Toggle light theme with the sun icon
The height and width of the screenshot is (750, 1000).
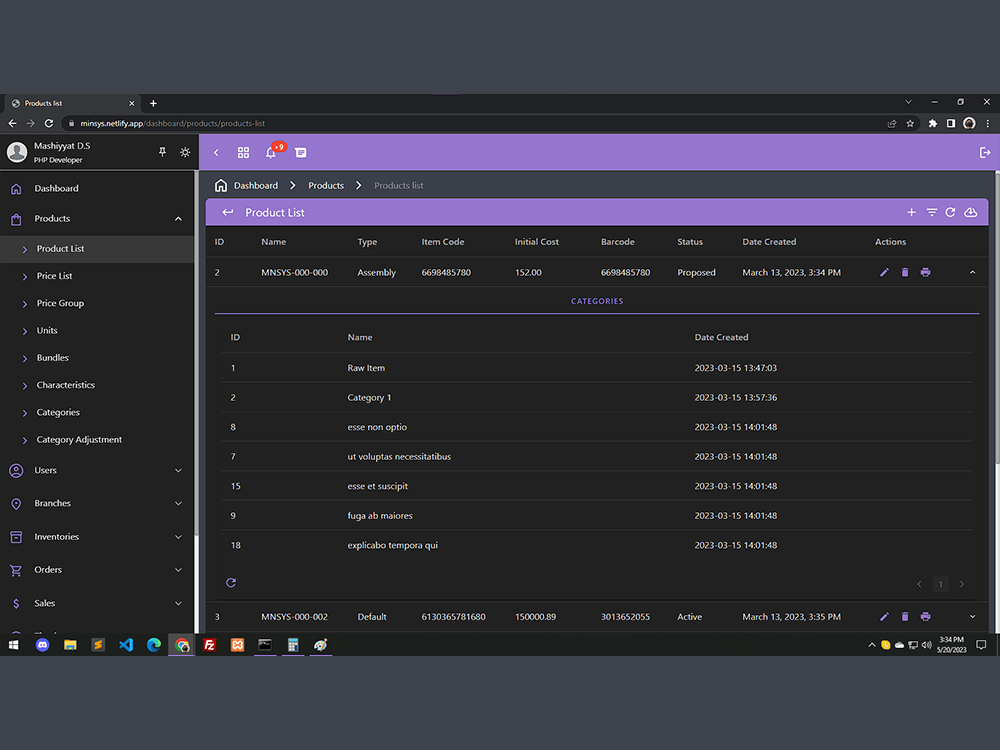(185, 152)
